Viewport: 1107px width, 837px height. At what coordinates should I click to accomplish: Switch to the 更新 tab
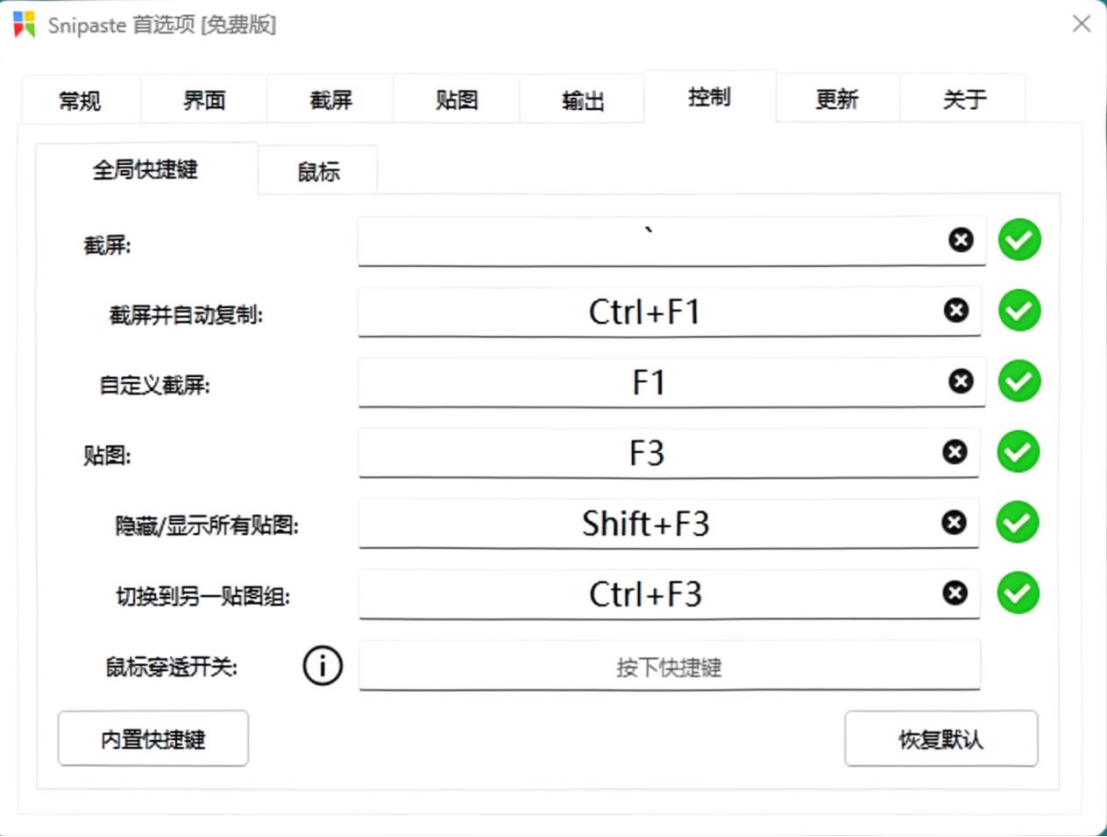pyautogui.click(x=837, y=97)
